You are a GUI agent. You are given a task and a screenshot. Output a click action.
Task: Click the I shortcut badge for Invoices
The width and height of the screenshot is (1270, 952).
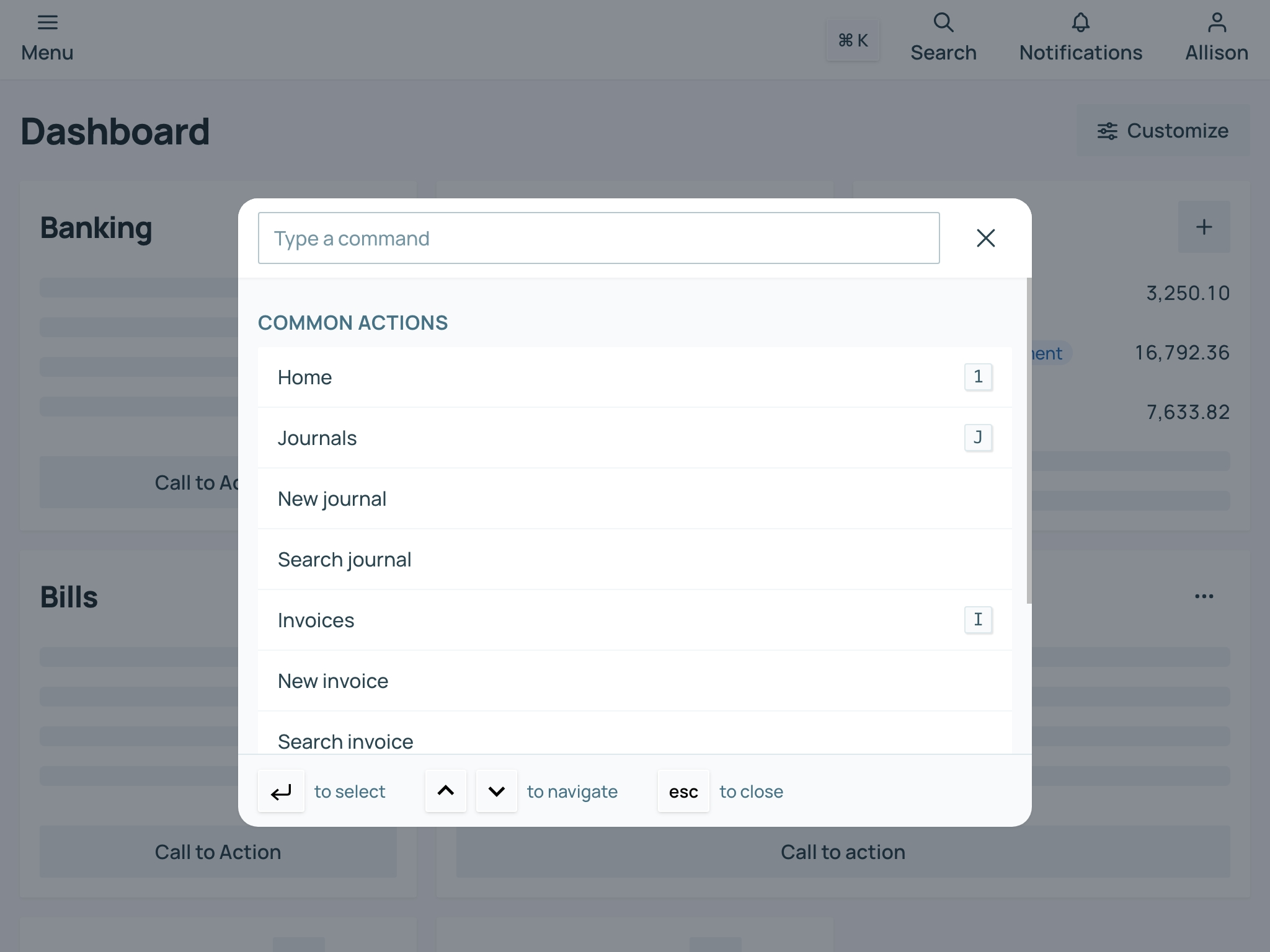point(978,619)
